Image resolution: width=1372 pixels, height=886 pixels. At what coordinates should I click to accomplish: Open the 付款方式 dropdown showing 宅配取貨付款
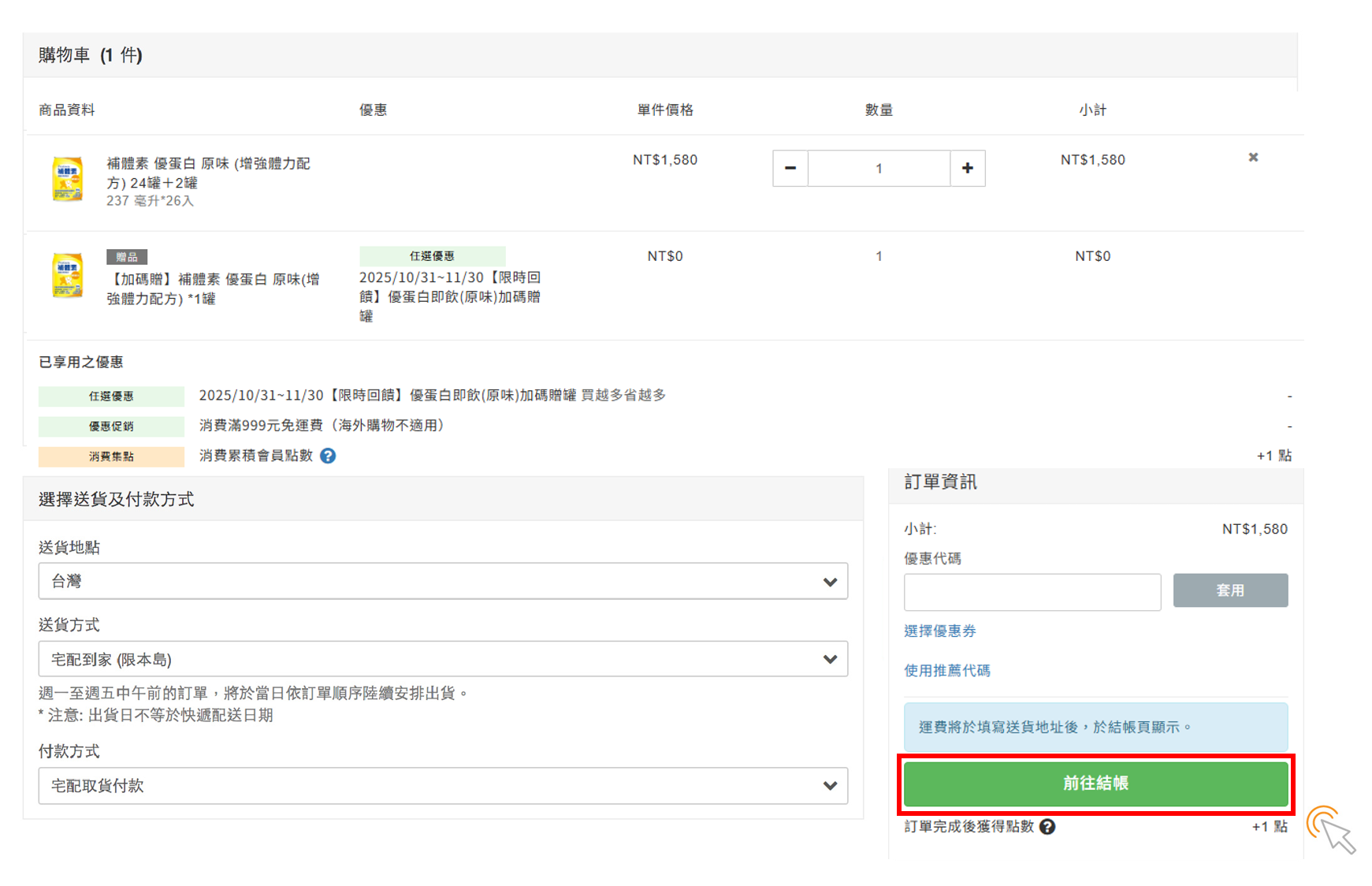443,786
